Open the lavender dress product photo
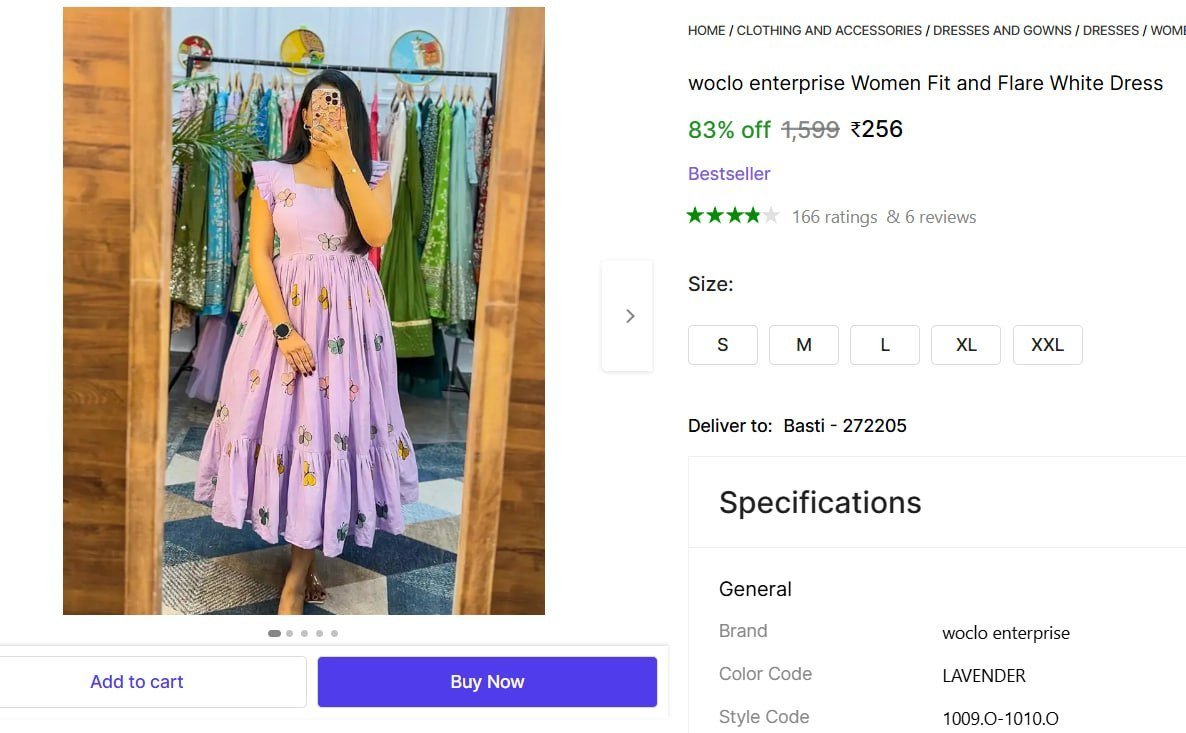This screenshot has width=1186, height=733. pos(304,311)
